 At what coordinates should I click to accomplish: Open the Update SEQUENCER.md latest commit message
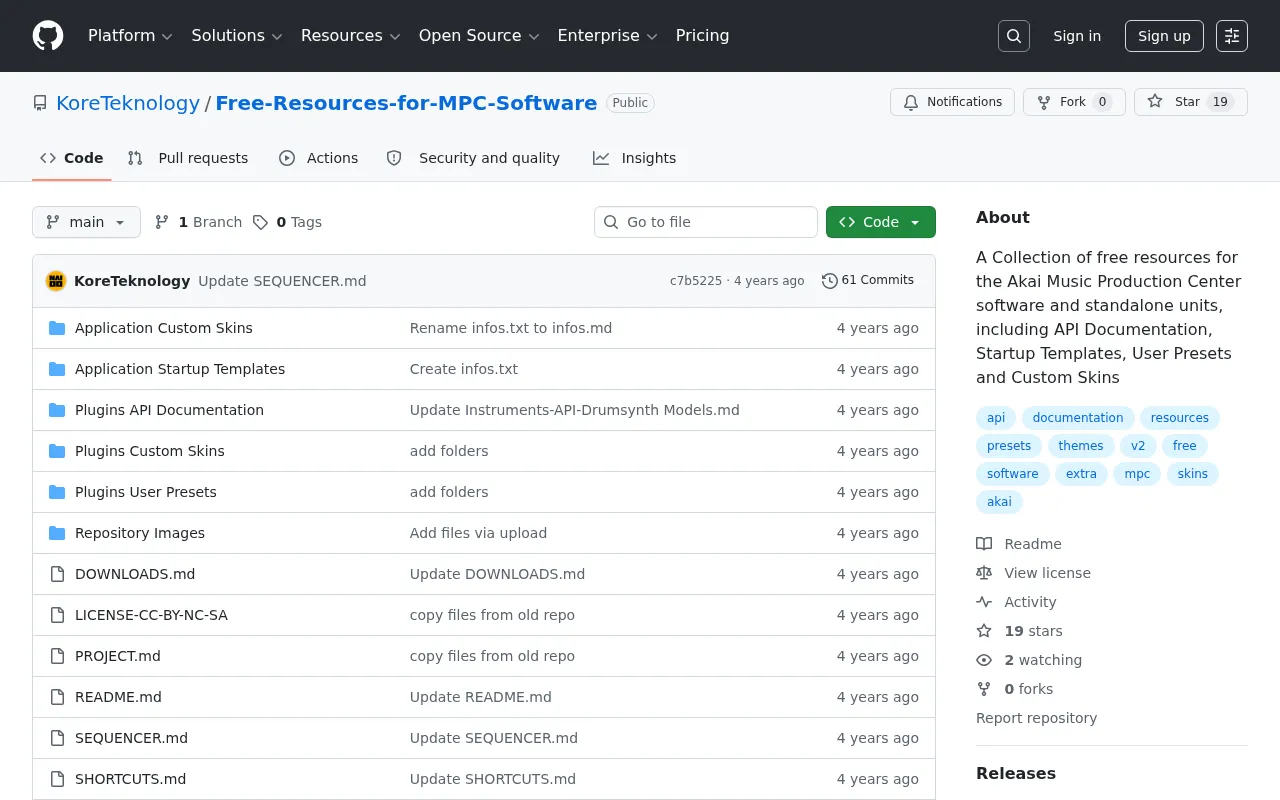pyautogui.click(x=282, y=281)
